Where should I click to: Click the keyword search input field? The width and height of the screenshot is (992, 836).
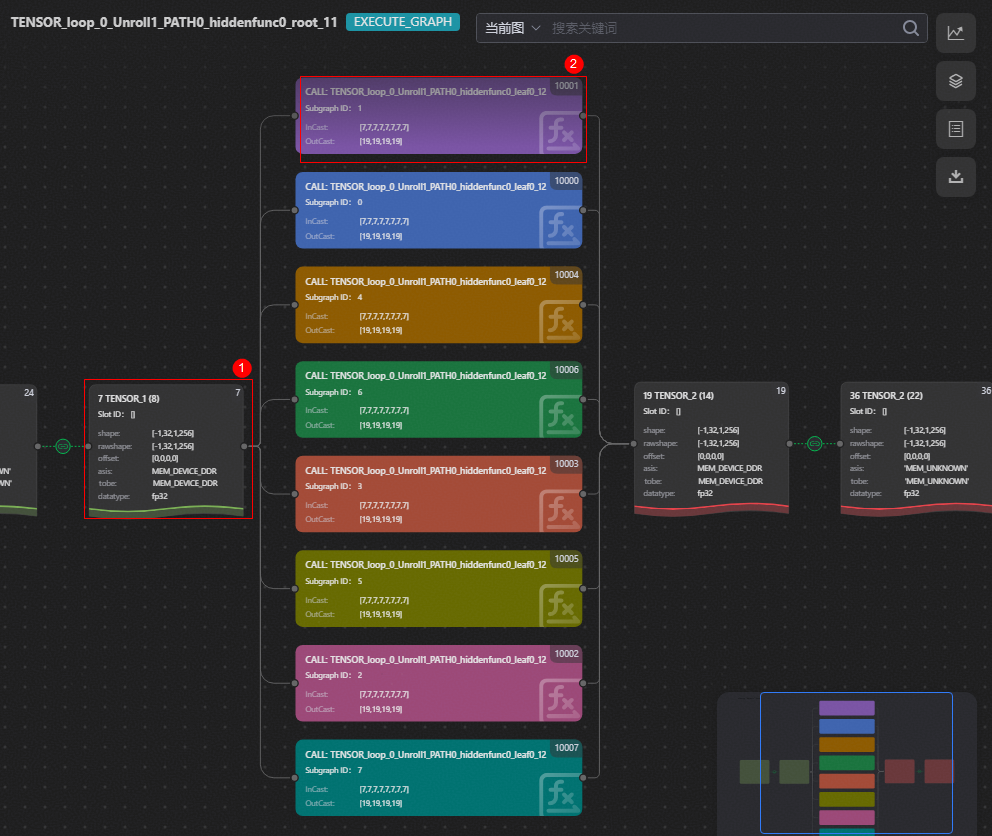click(x=720, y=29)
